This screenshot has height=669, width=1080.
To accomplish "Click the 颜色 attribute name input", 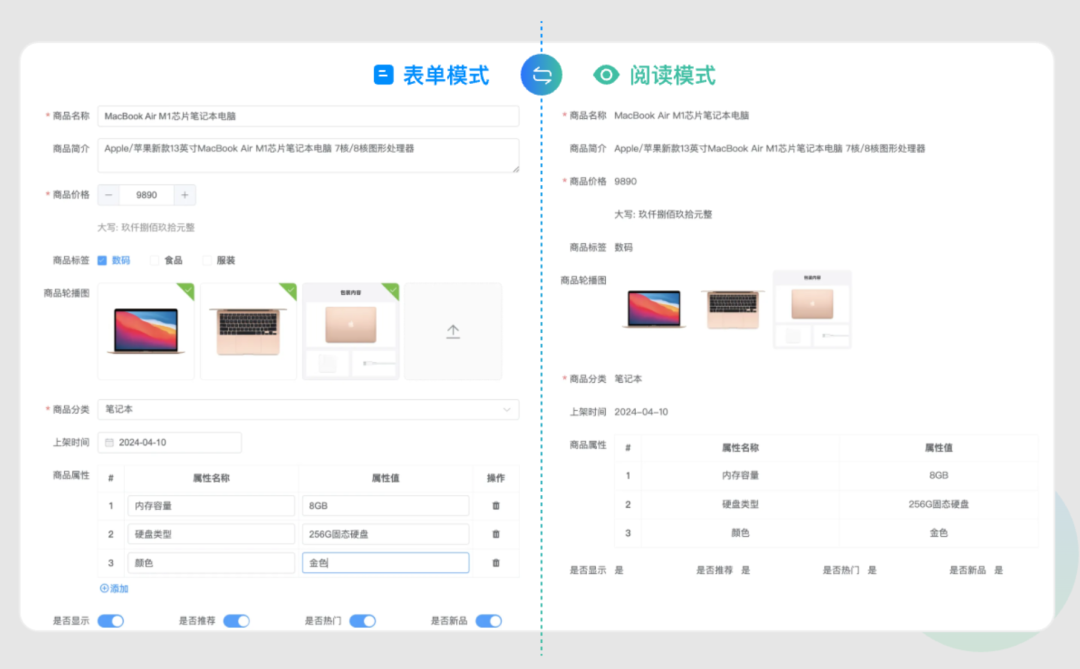I will coord(211,563).
